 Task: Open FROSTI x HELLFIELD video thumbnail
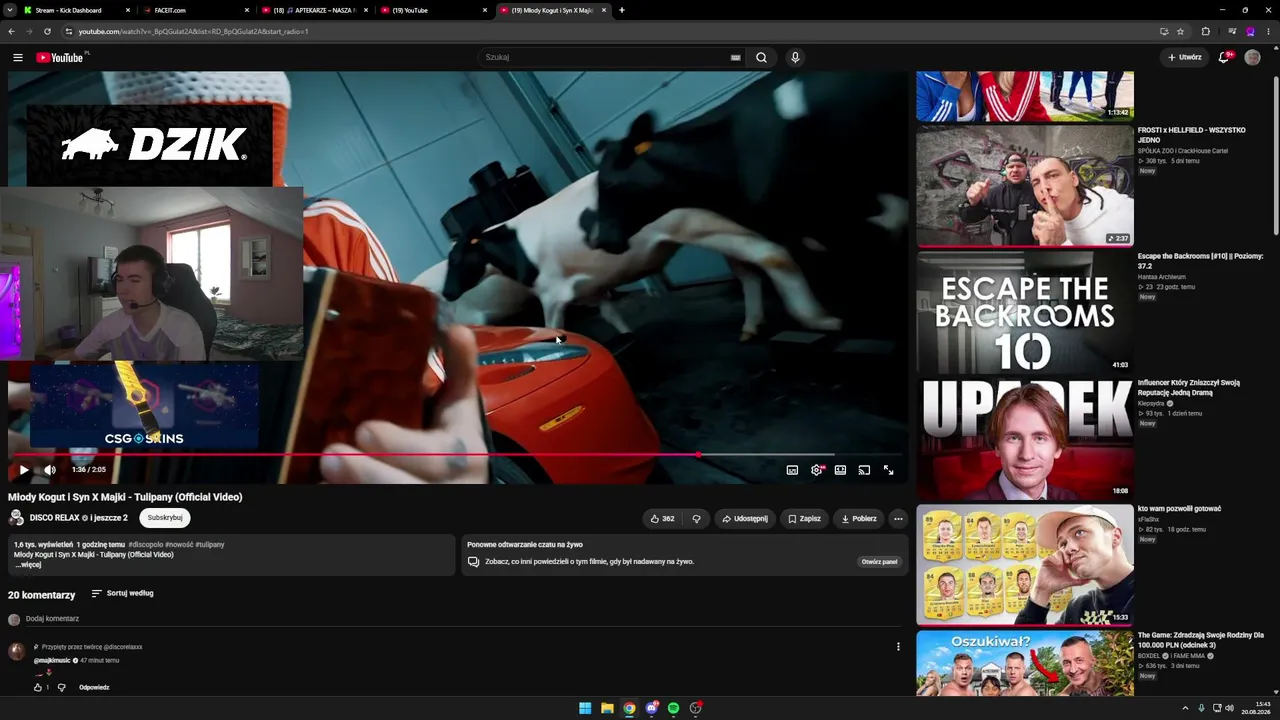tap(1025, 186)
